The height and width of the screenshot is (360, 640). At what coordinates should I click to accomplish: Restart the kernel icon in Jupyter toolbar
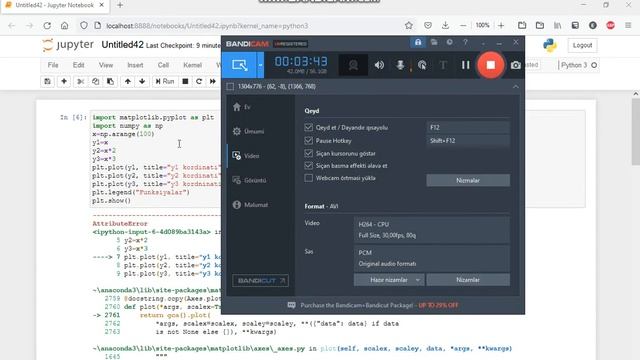pyautogui.click(x=199, y=81)
